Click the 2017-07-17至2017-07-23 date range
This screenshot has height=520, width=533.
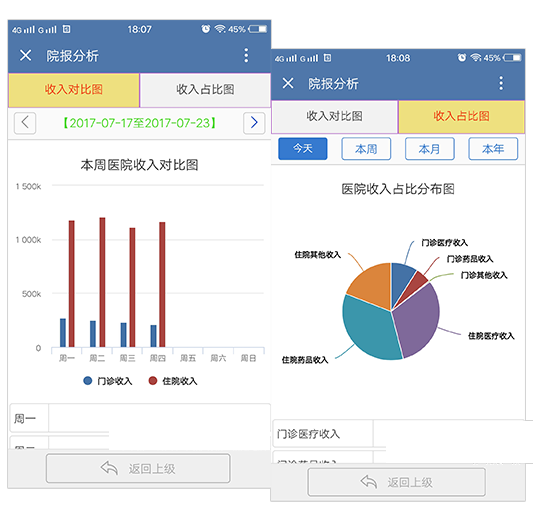tap(139, 123)
